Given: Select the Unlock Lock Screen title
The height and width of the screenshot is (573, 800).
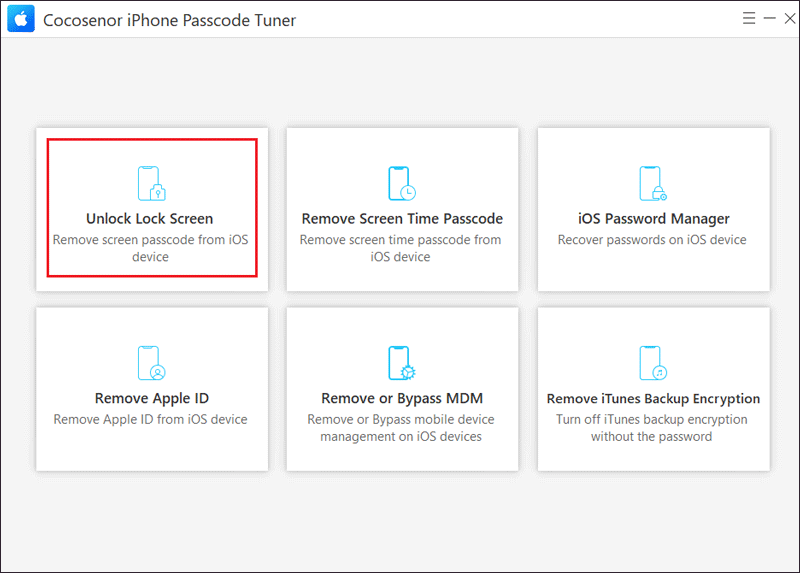Looking at the screenshot, I should [x=149, y=219].
